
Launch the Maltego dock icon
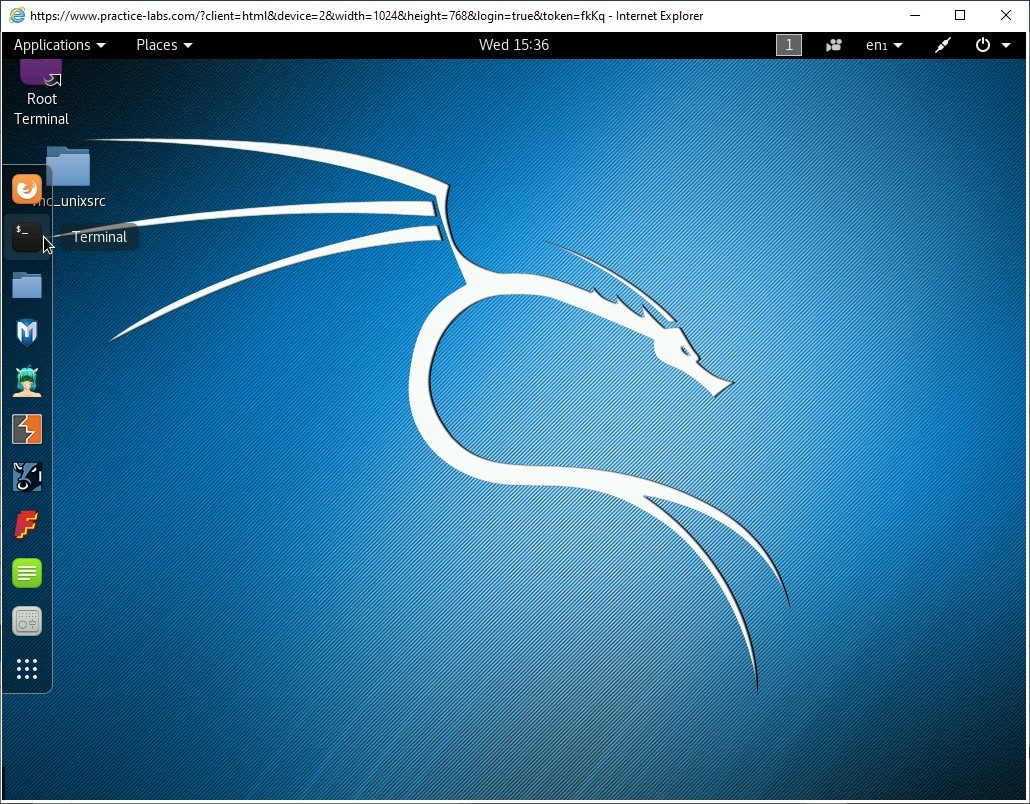tap(27, 477)
